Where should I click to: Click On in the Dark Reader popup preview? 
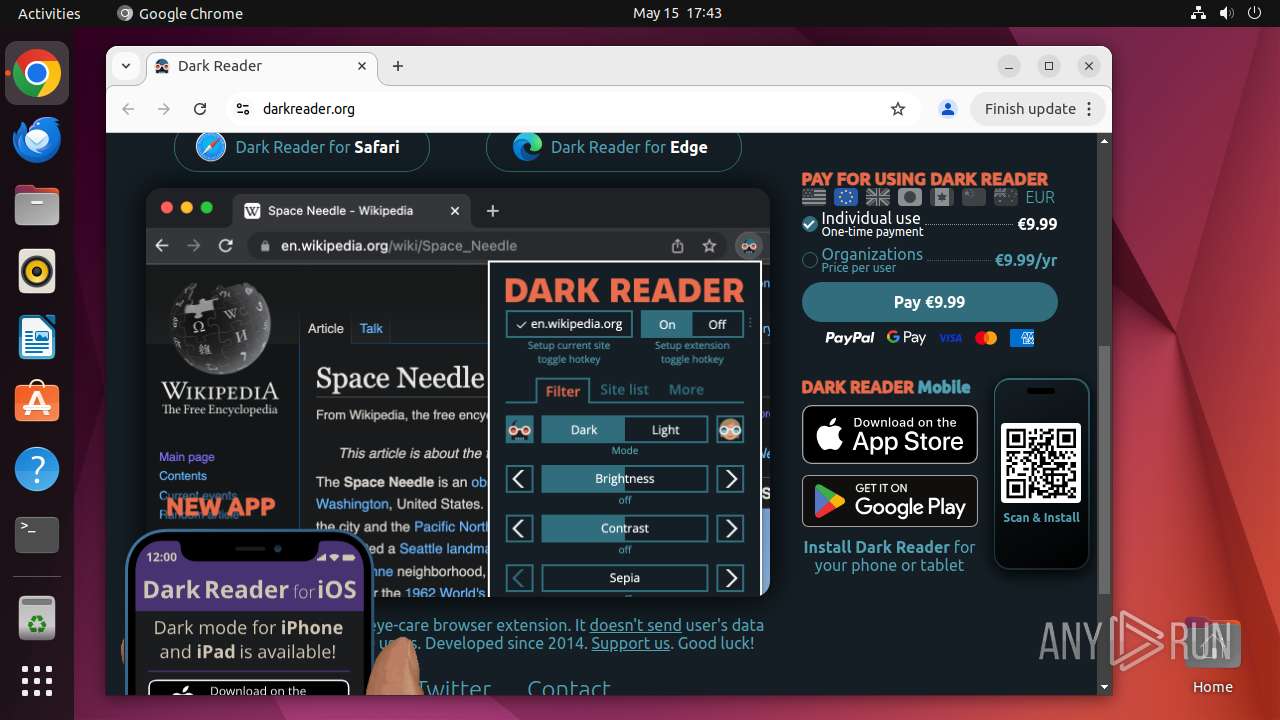(667, 324)
